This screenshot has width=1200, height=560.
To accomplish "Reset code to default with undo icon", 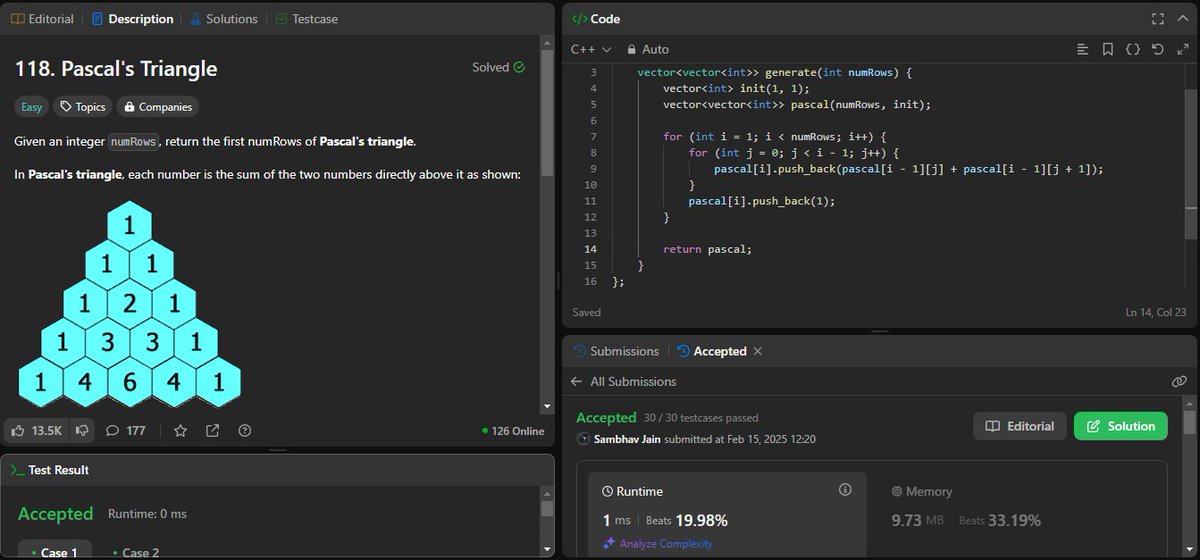I will 1157,49.
